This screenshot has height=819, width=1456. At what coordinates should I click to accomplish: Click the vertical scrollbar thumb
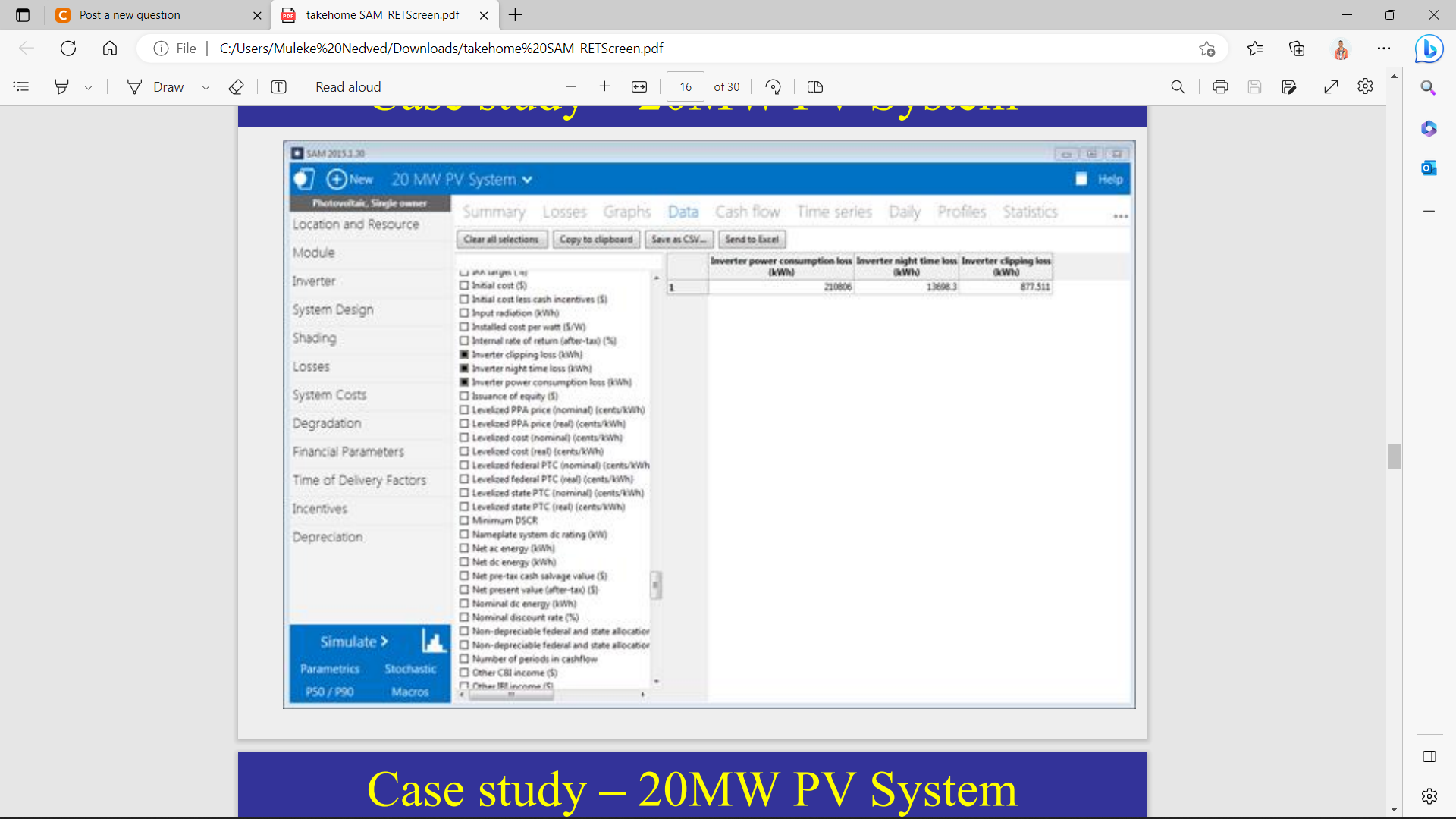[x=1394, y=457]
